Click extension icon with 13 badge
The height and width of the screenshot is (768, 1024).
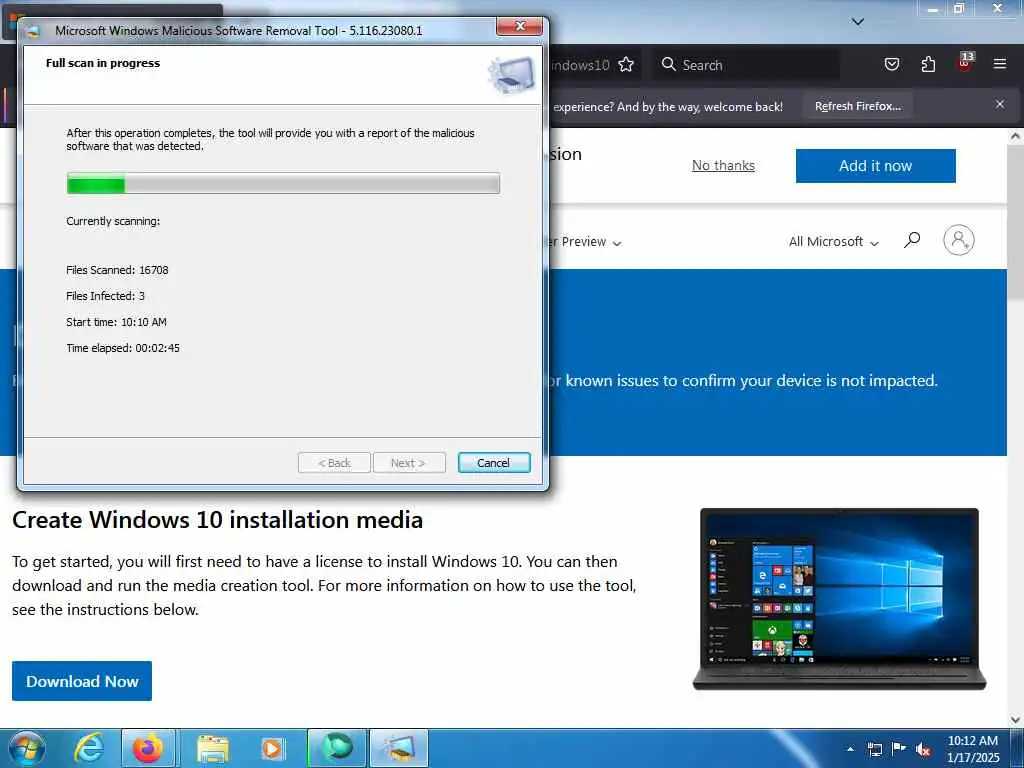pyautogui.click(x=965, y=62)
